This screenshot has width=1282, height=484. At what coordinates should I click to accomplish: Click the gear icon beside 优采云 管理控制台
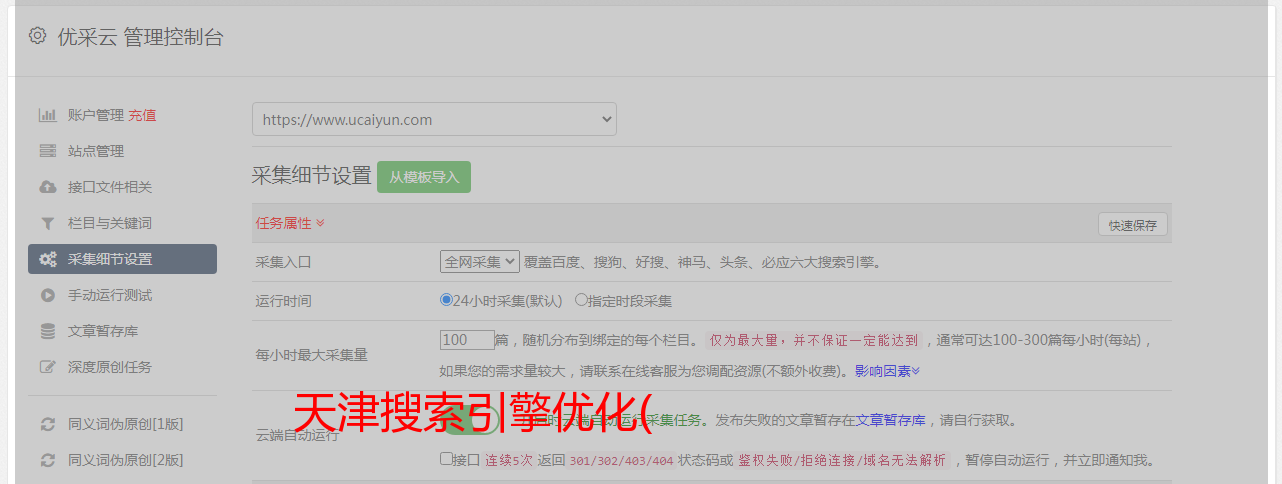[37, 37]
